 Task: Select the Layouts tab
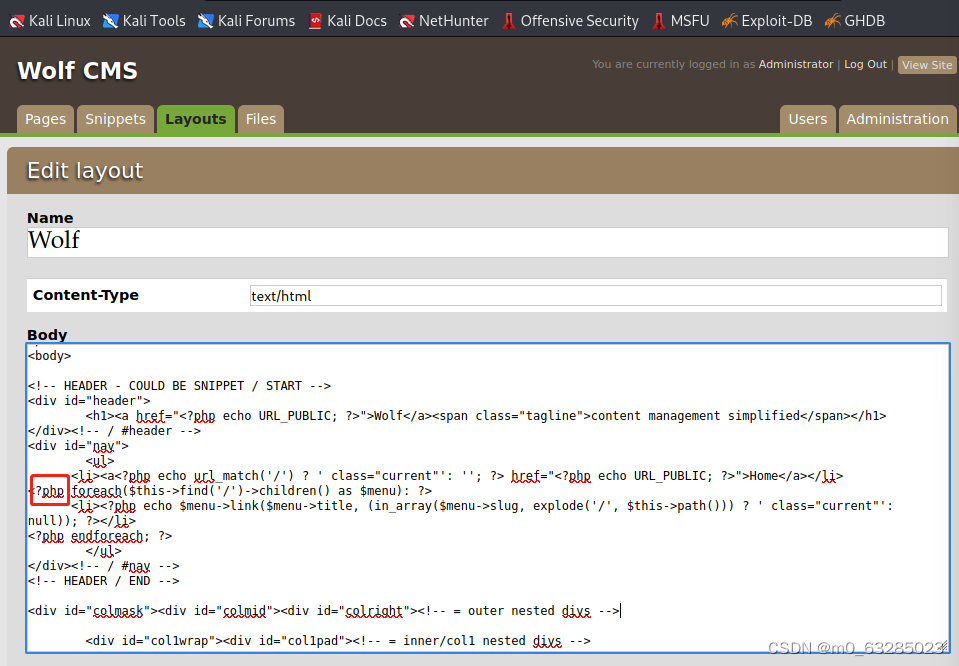point(196,119)
